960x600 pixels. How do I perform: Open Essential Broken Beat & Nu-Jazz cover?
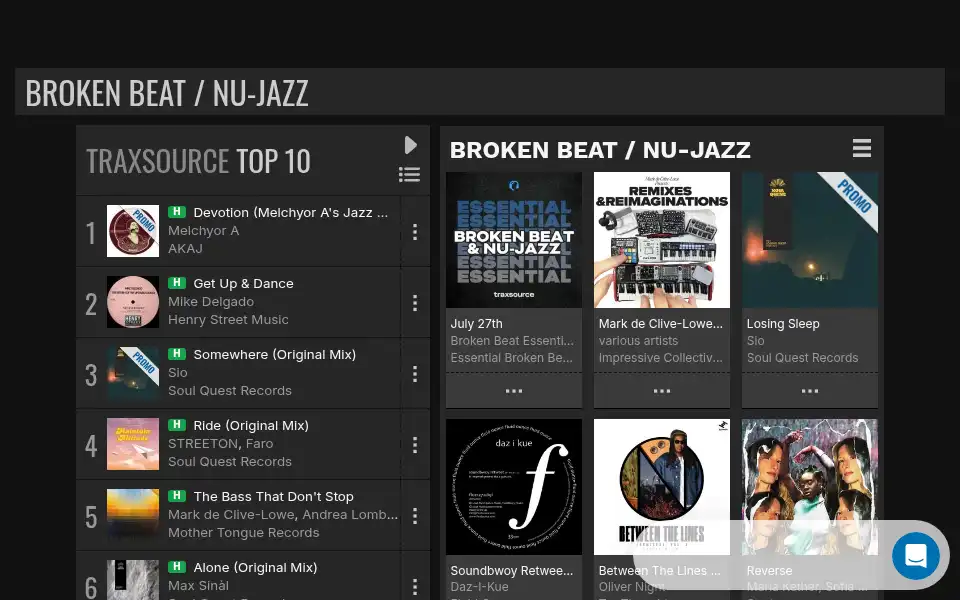[x=514, y=240]
